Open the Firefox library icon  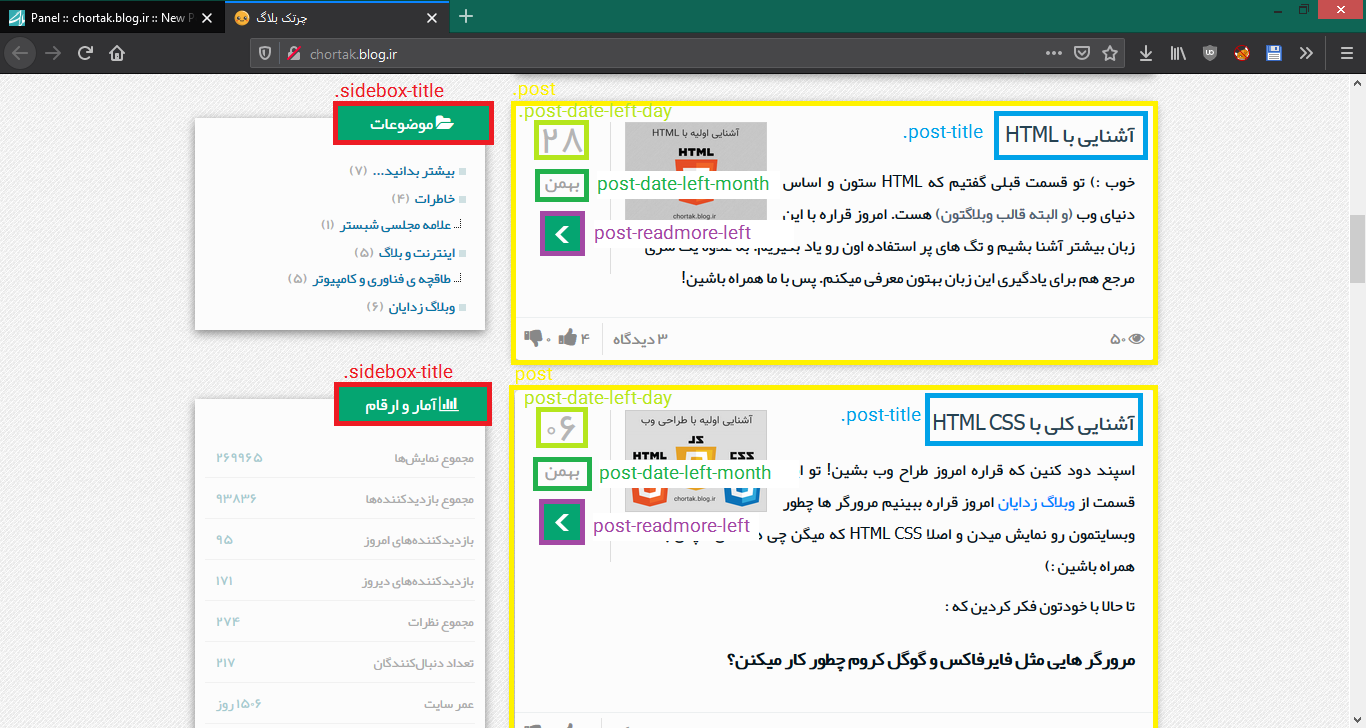click(1178, 53)
